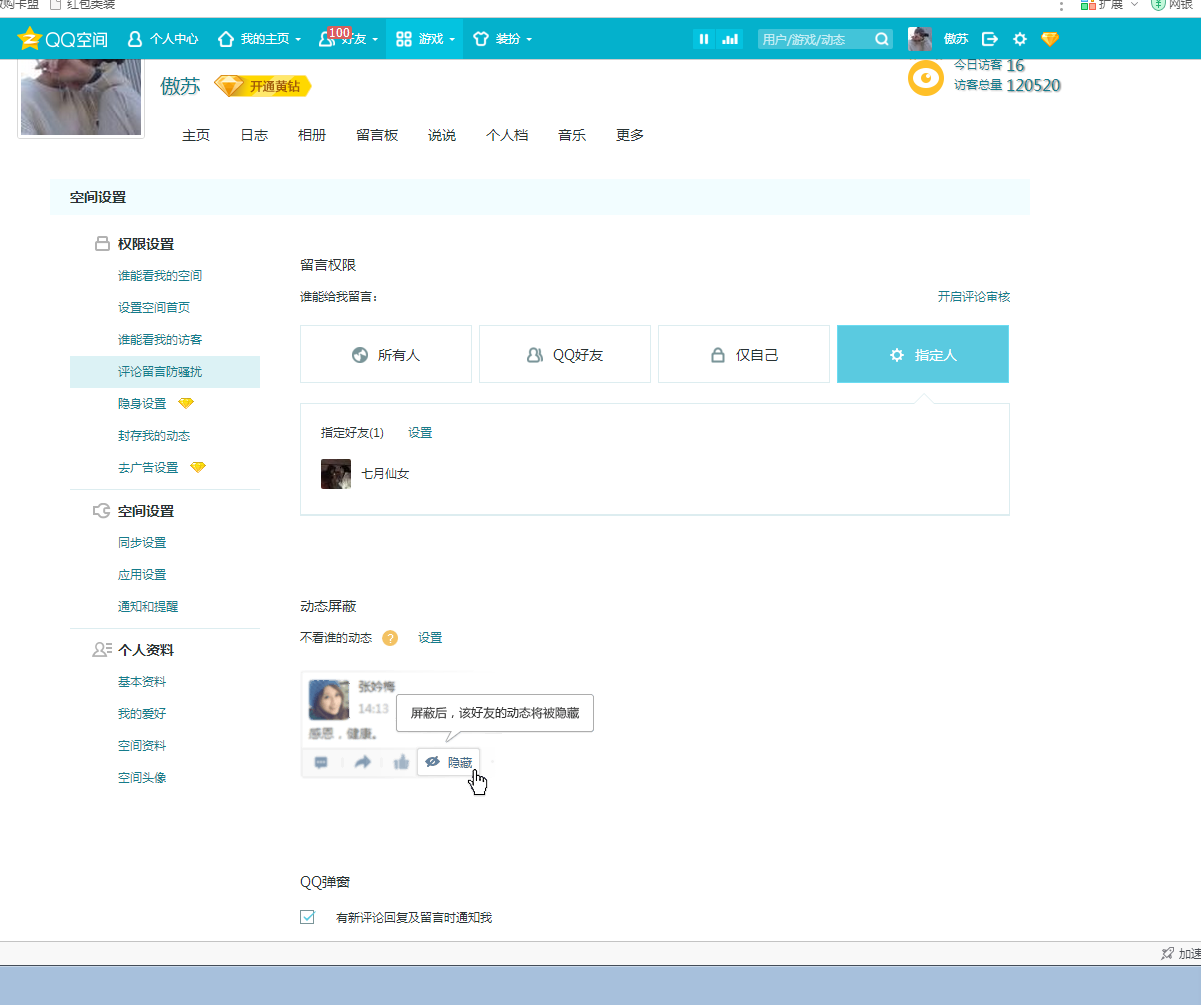Select 谁能看我的访客 in sidebar
Image resolution: width=1201 pixels, height=1005 pixels.
pos(160,339)
